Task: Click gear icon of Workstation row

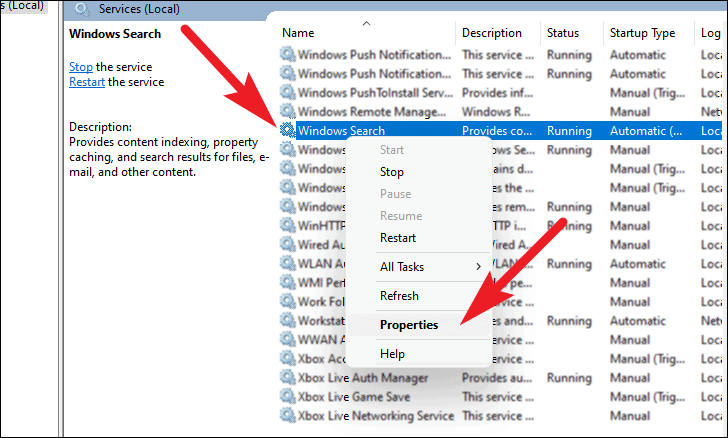Action: click(x=287, y=320)
